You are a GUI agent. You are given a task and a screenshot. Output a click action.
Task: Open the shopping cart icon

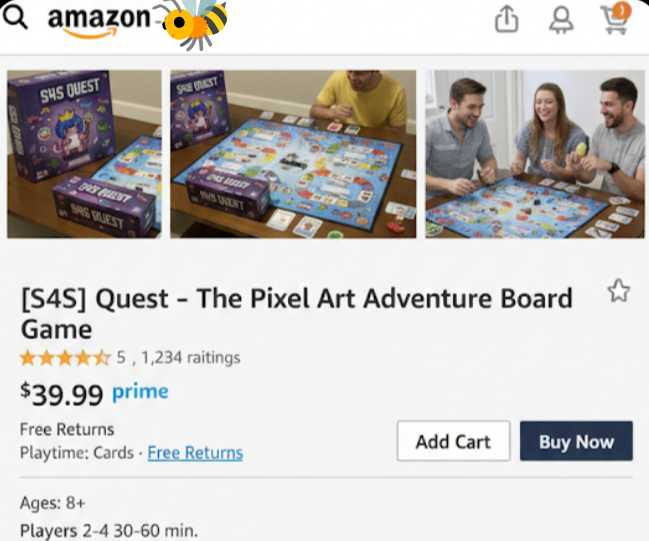coord(613,20)
